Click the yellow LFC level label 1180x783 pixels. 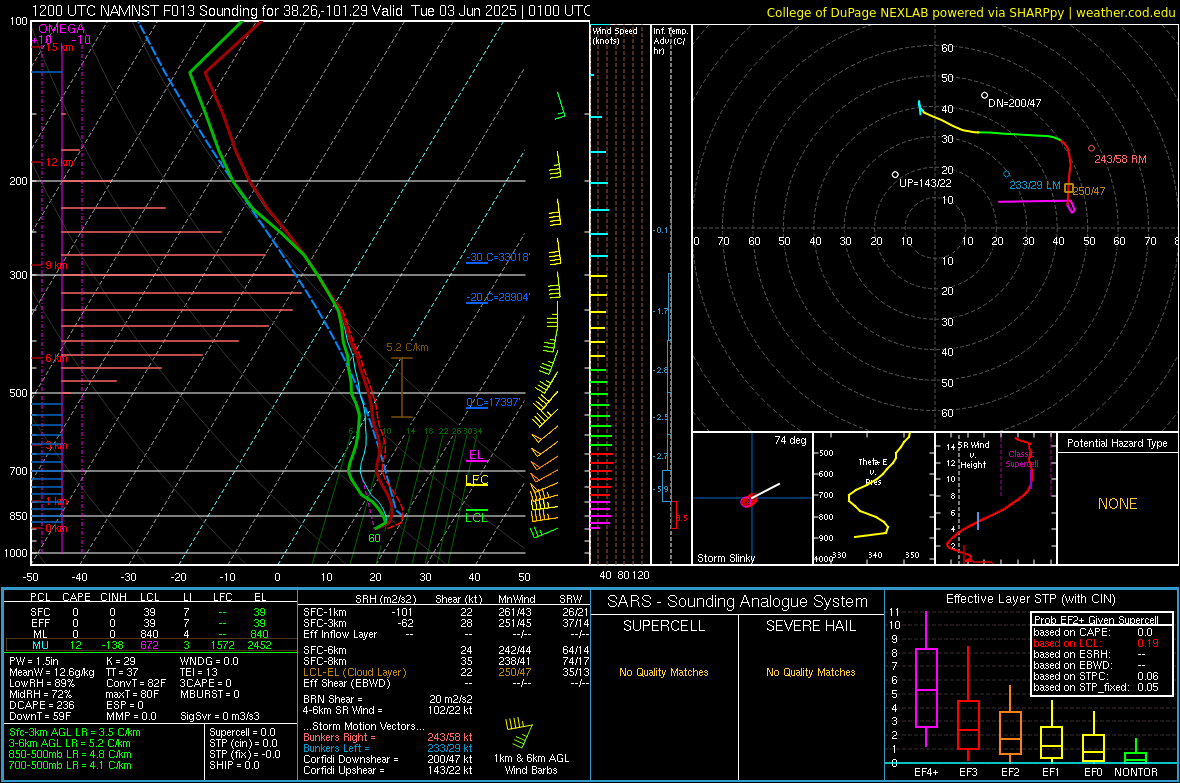476,480
